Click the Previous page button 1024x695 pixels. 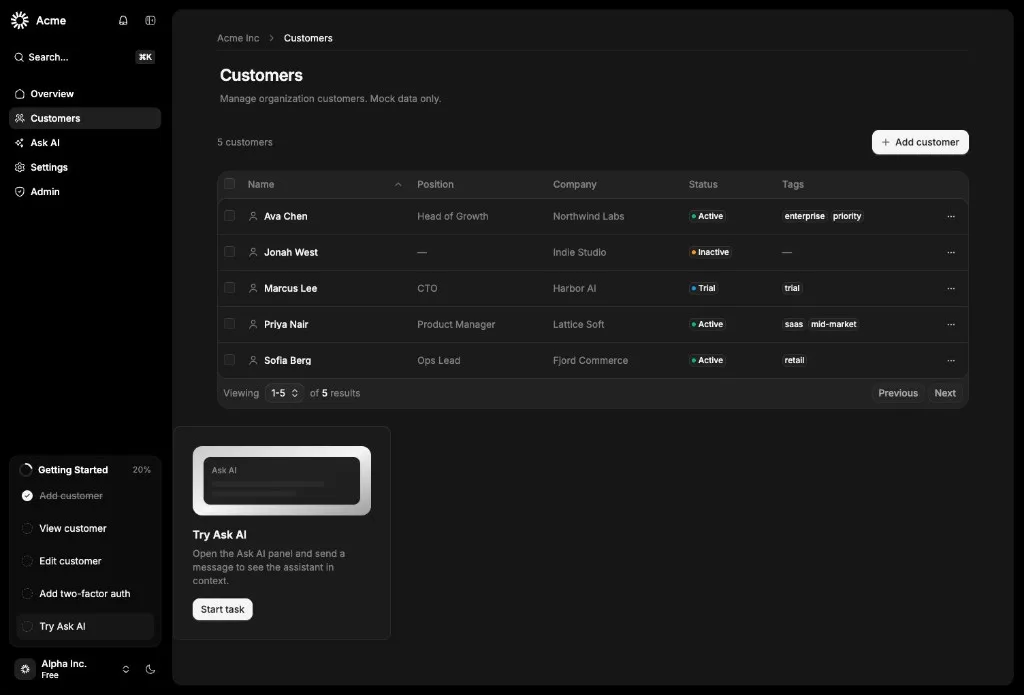coord(898,393)
